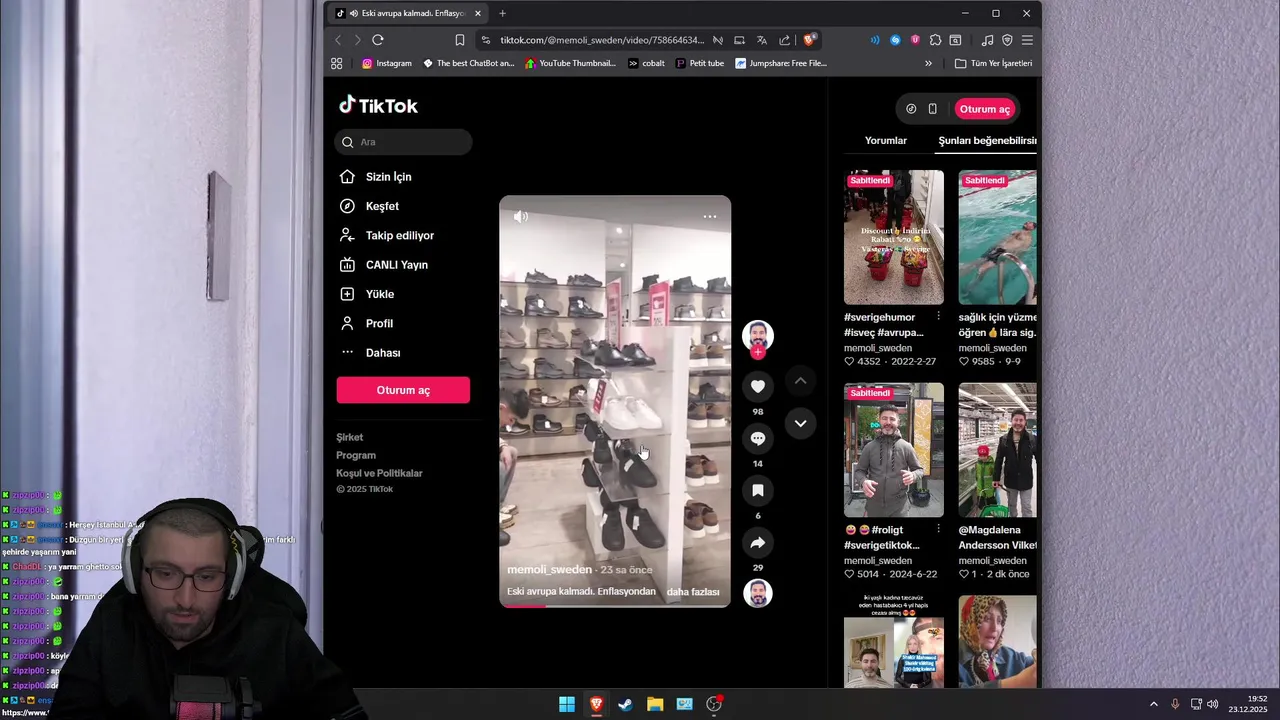Show more bookmarks with the chevron
Image resolution: width=1280 pixels, height=720 pixels.
(928, 63)
